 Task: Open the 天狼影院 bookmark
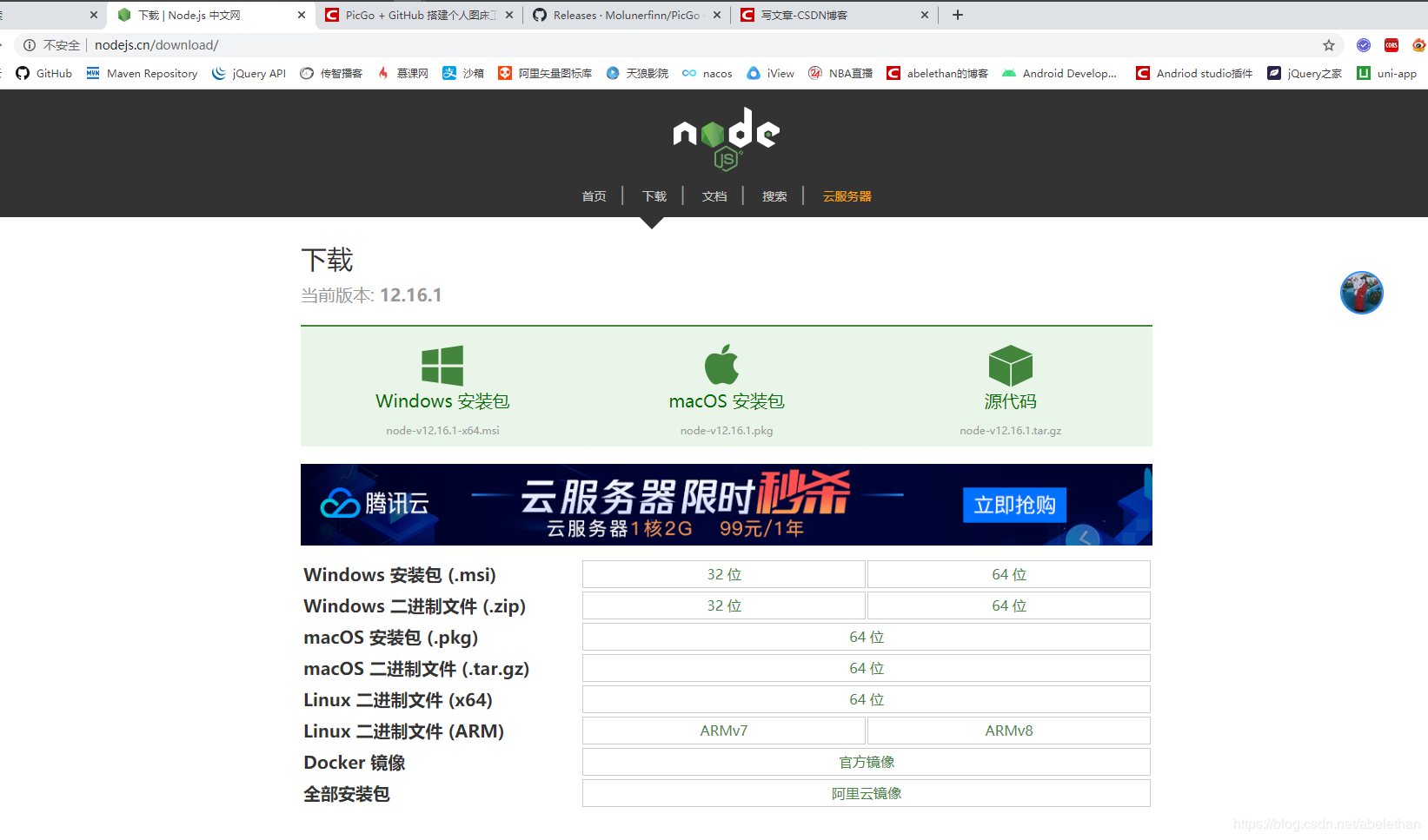click(638, 73)
